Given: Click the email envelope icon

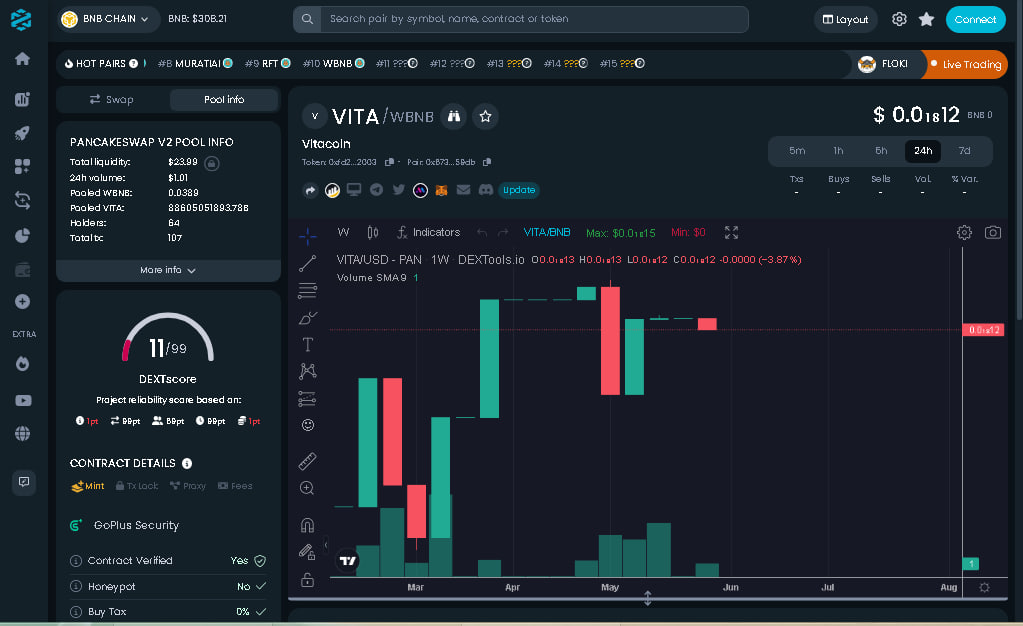Looking at the screenshot, I should click(463, 190).
